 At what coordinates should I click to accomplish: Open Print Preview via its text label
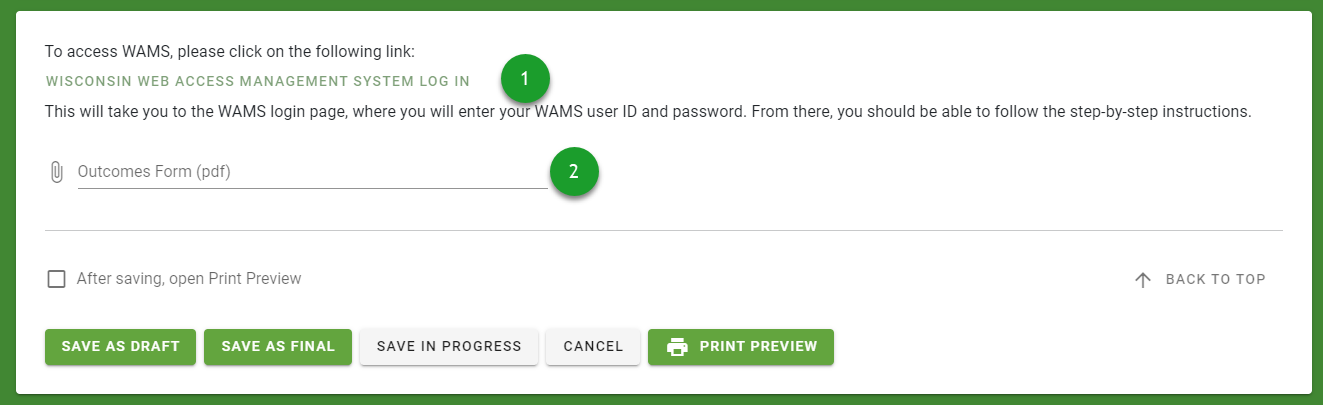758,347
